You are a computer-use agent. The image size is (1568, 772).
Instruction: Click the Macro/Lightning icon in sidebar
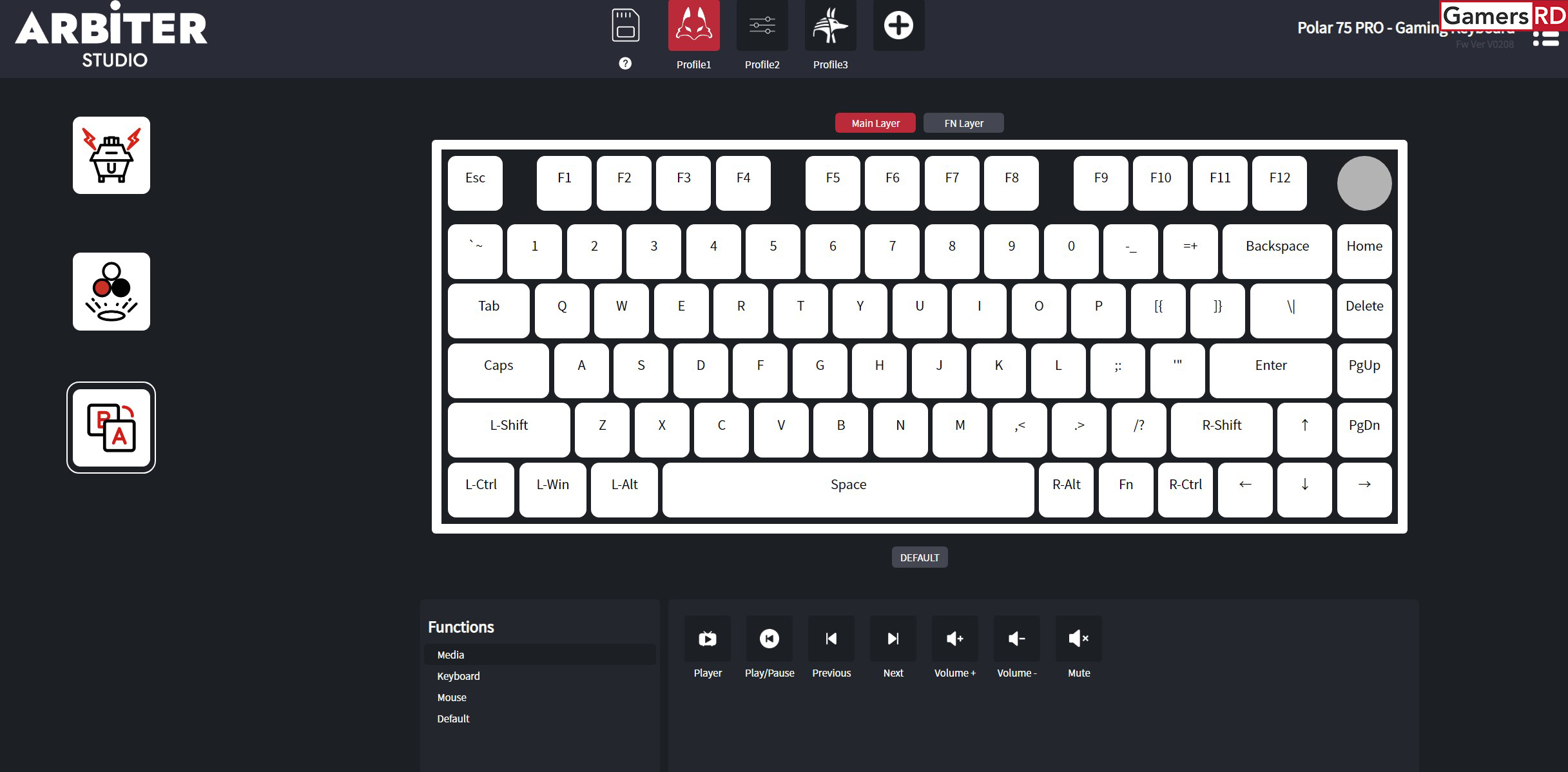[113, 154]
